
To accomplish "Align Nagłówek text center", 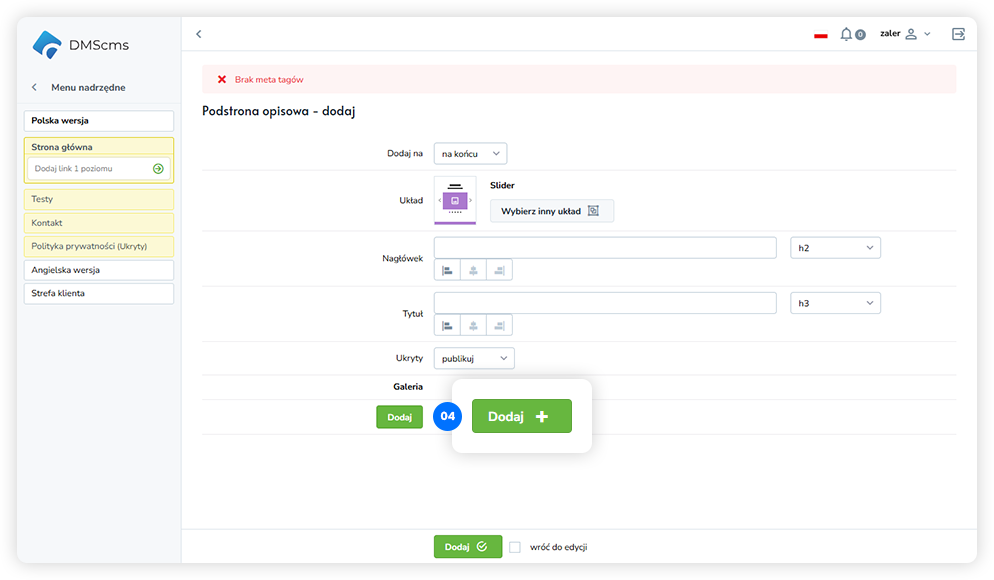I will [x=474, y=271].
